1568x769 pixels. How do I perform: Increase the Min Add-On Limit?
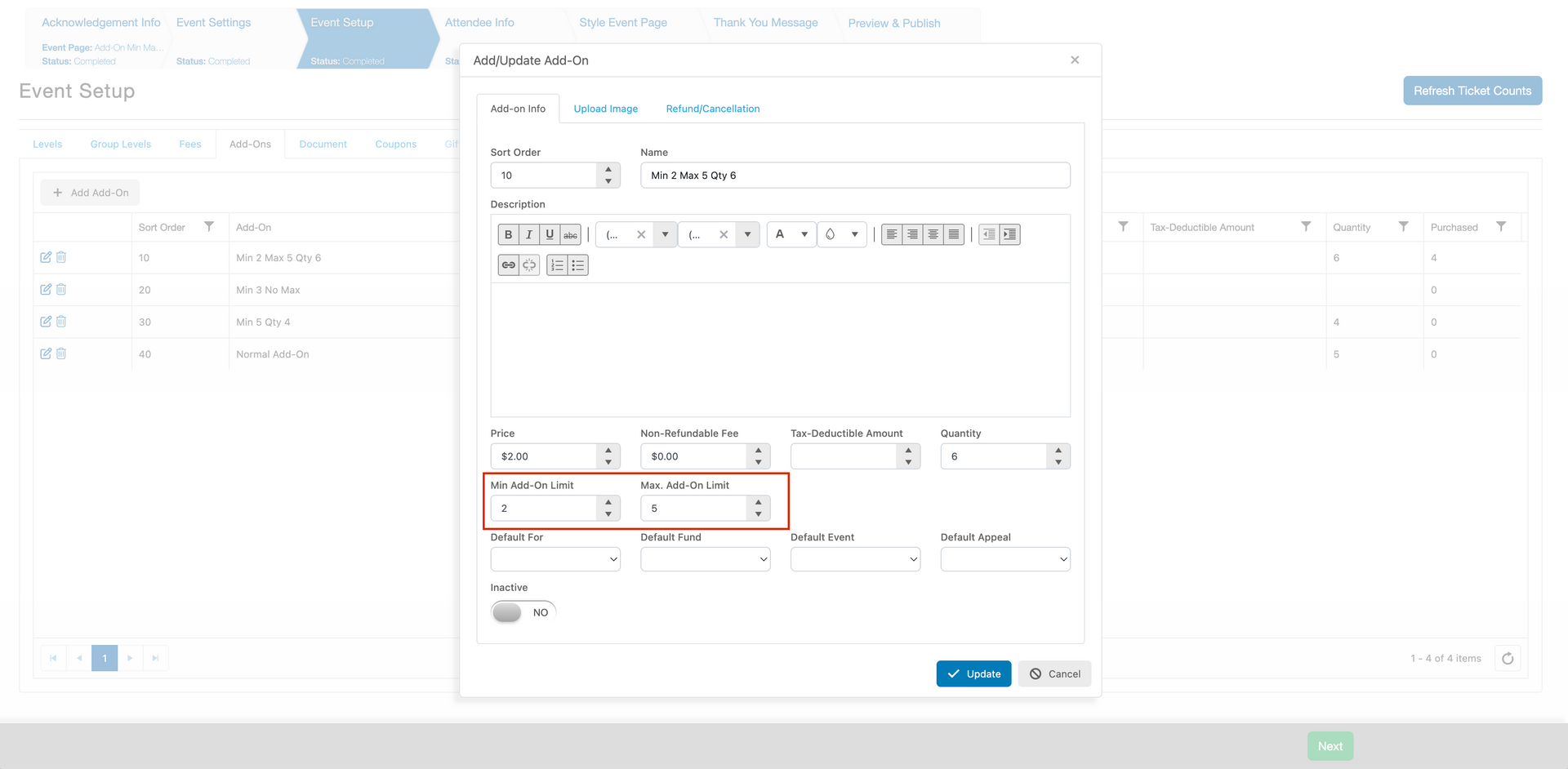[x=608, y=503]
